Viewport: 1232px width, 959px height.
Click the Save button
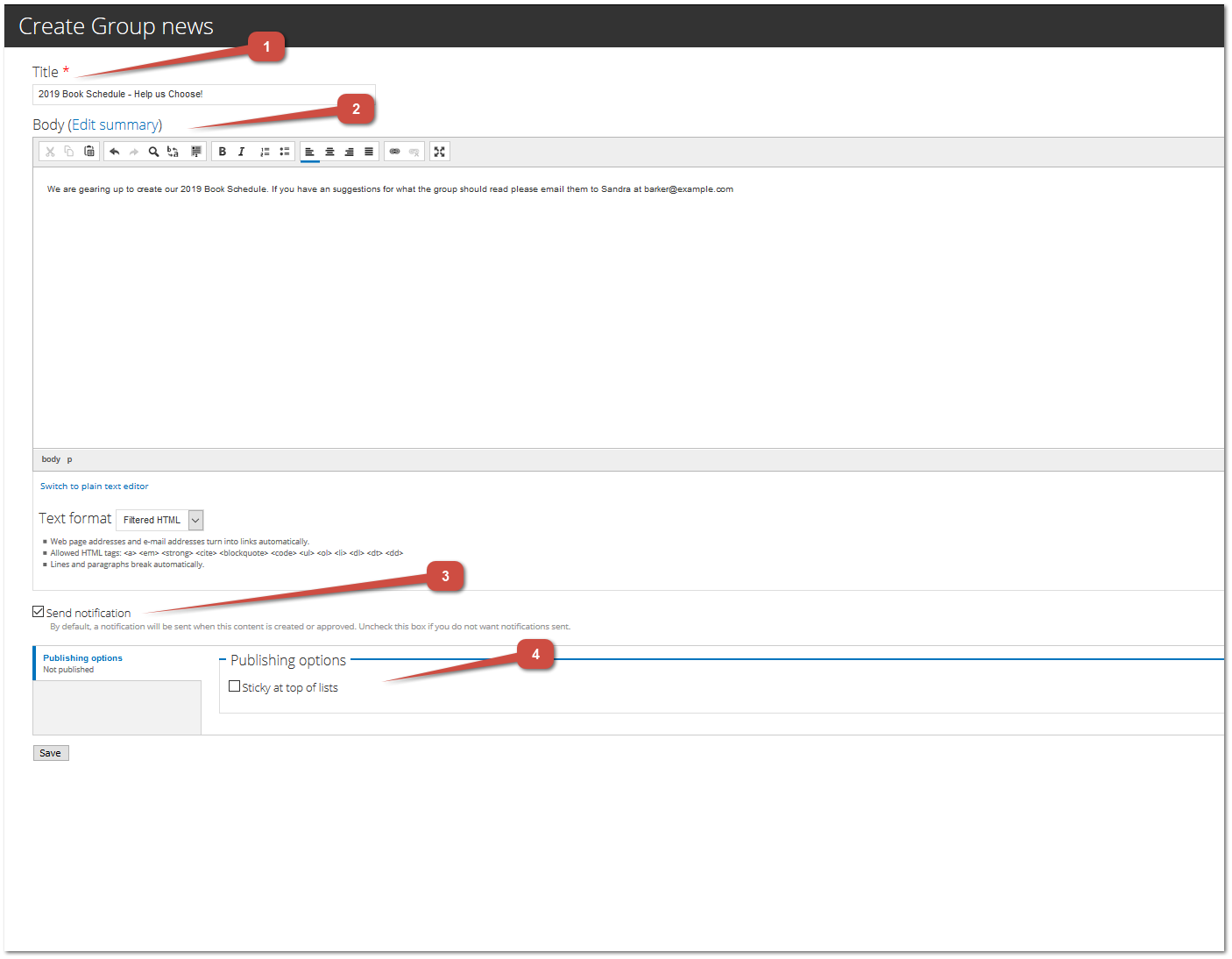(51, 753)
